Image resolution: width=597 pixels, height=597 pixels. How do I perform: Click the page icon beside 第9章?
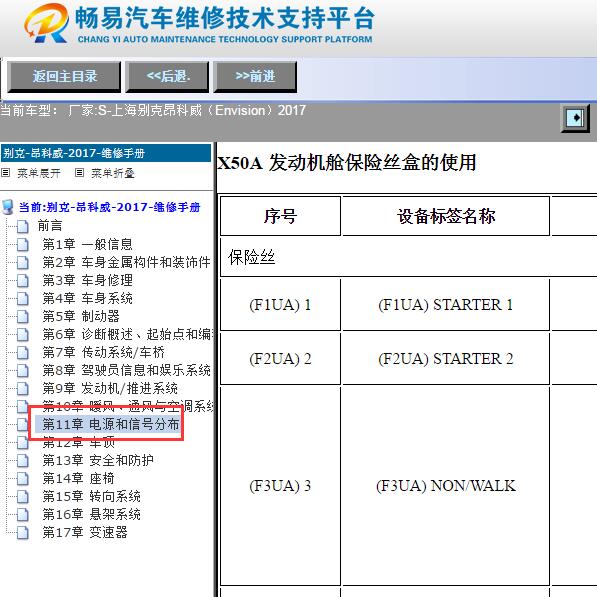point(23,389)
